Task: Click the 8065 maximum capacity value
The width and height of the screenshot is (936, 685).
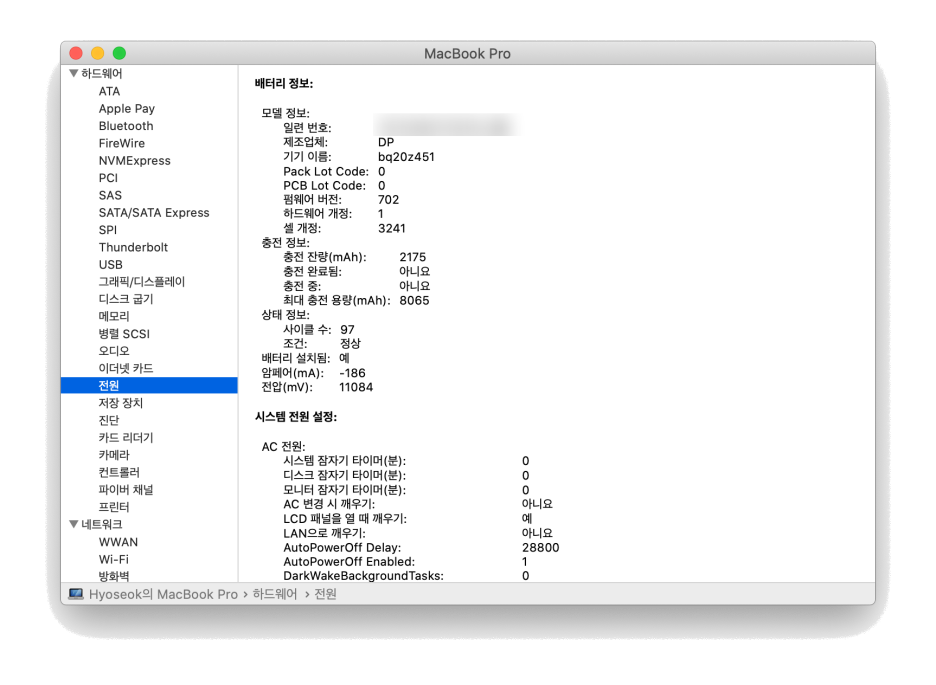Action: [414, 300]
